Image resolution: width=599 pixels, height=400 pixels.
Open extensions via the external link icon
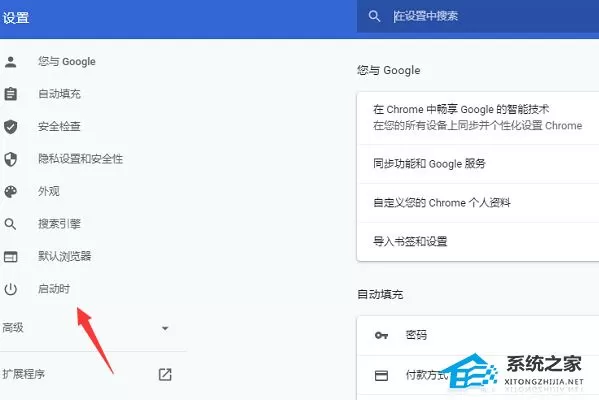coord(165,374)
